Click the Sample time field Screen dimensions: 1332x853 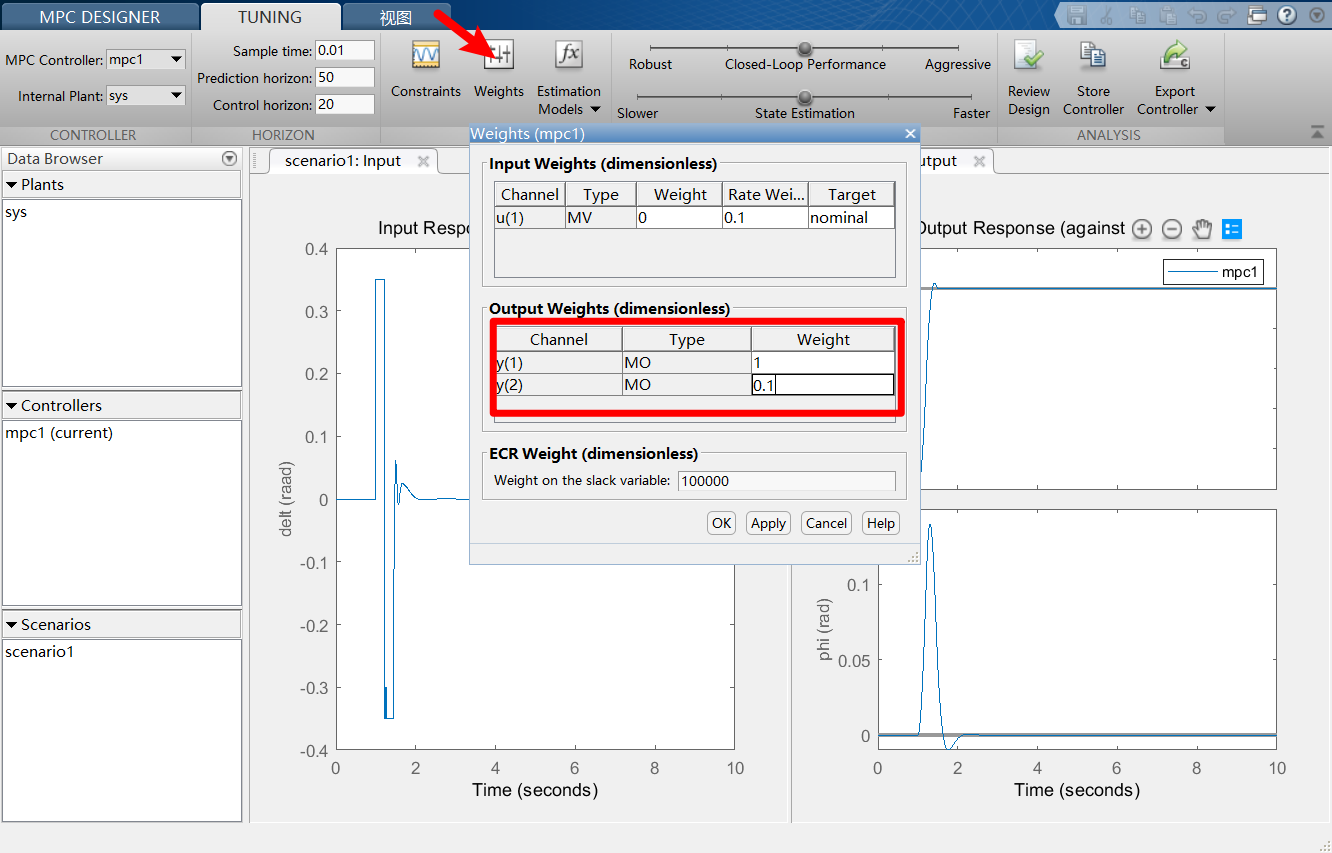pyautogui.click(x=345, y=50)
